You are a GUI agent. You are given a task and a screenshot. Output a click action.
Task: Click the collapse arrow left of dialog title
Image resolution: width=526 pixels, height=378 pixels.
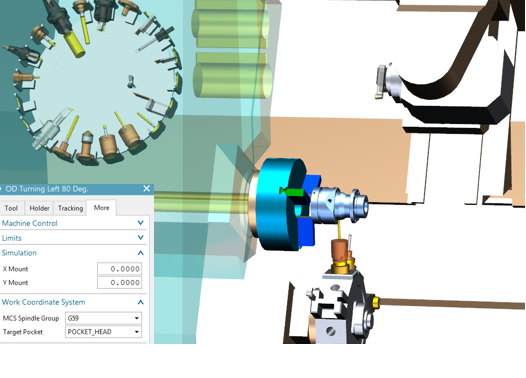(1, 189)
